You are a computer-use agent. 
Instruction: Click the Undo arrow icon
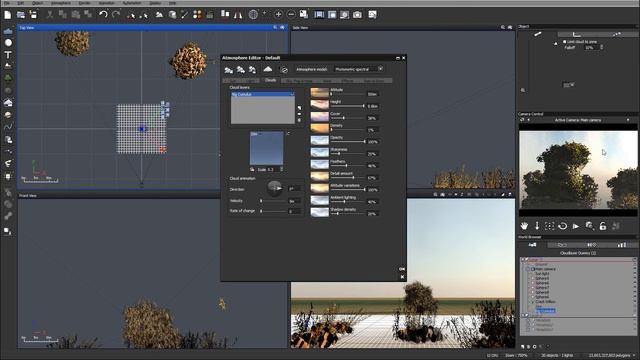coord(103,15)
